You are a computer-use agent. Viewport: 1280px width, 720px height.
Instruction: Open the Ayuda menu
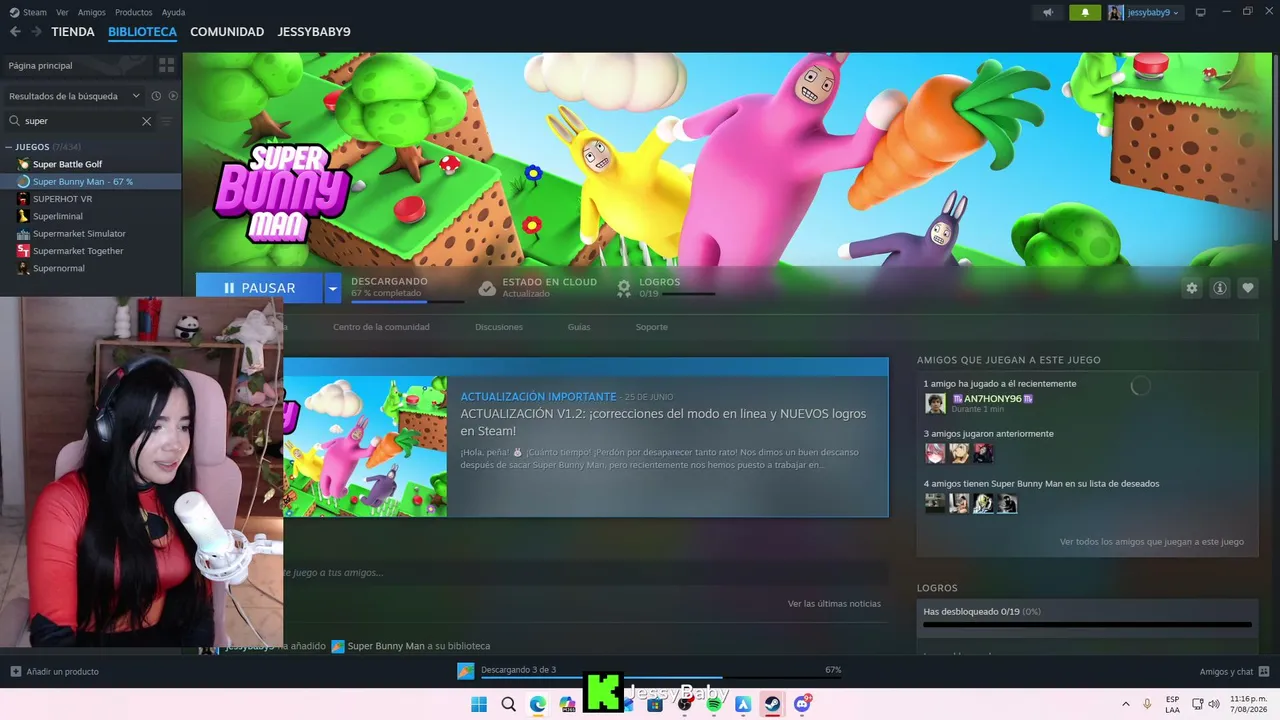coord(173,12)
